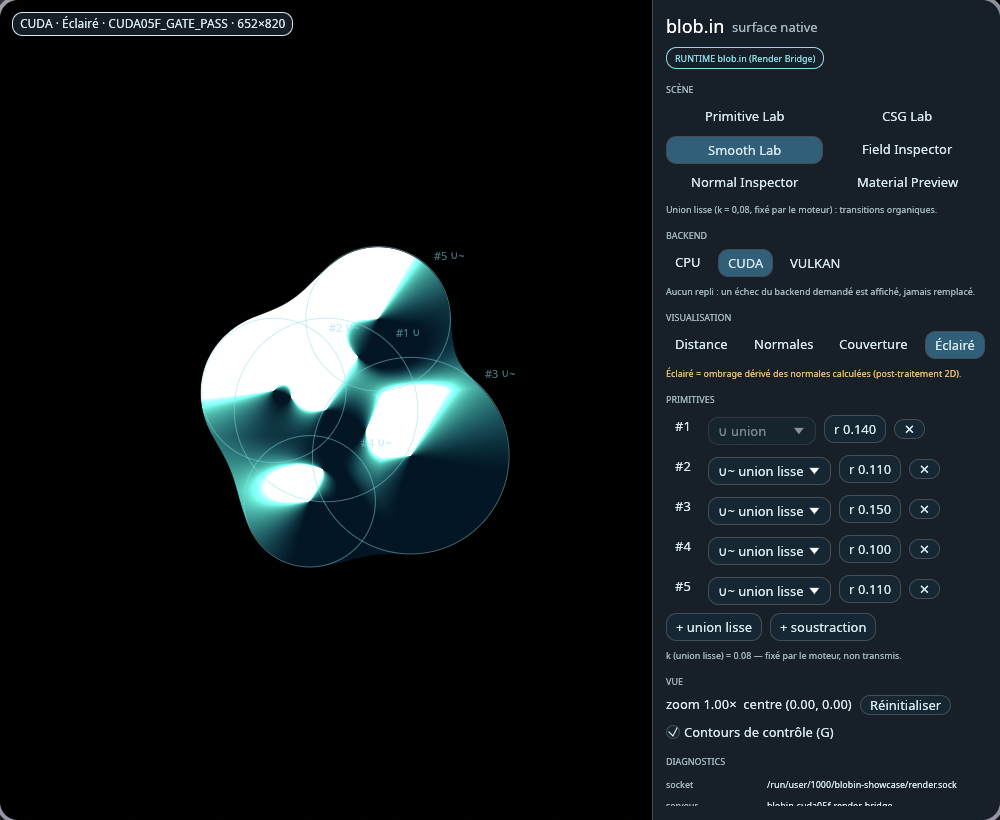Open the union lisse dropdown for #5
Screen dimensions: 1000x820
coord(769,591)
